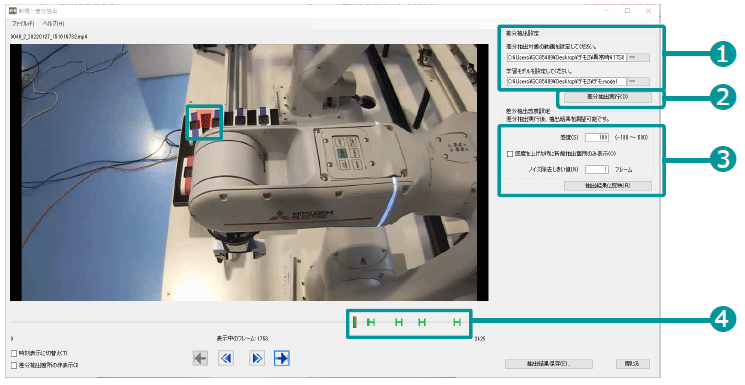This screenshot has width=745, height=385.
Task: Open the ファイル(F) menu
Action: click(x=23, y=23)
